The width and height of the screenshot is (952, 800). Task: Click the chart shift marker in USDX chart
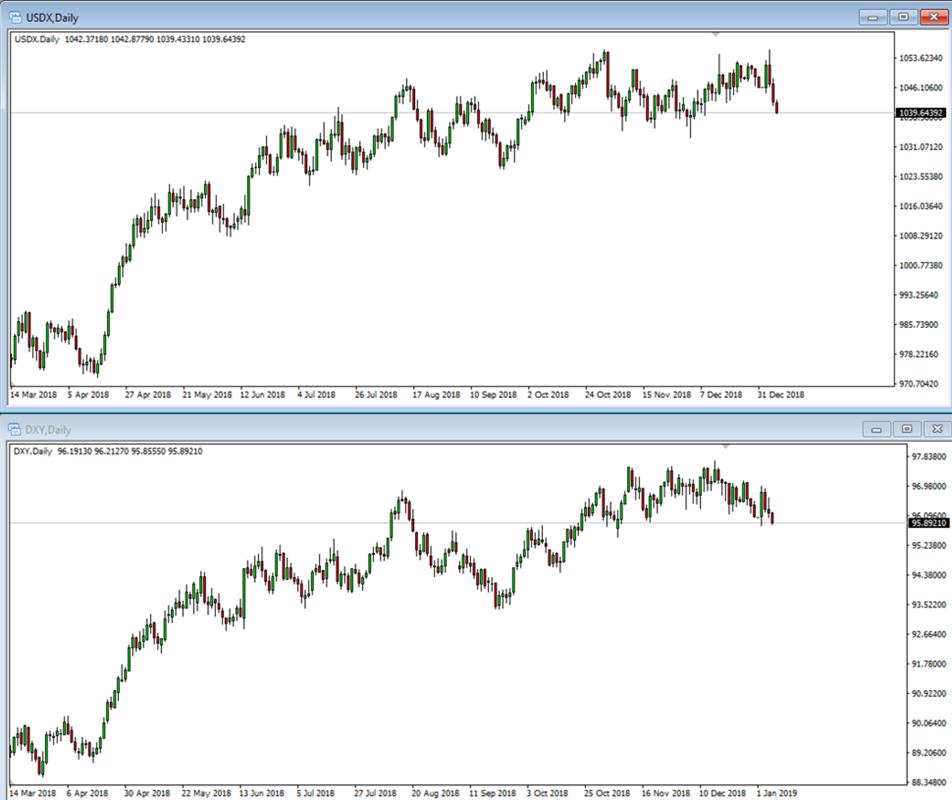716,35
